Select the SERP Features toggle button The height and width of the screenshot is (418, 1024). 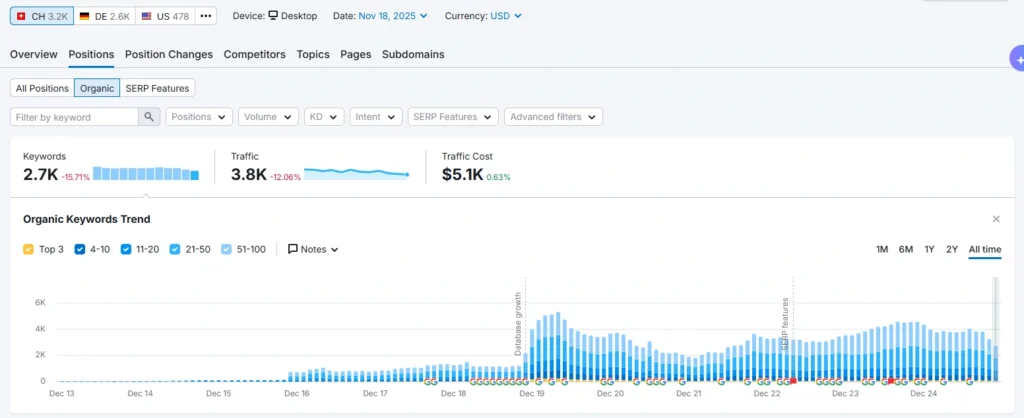point(157,88)
